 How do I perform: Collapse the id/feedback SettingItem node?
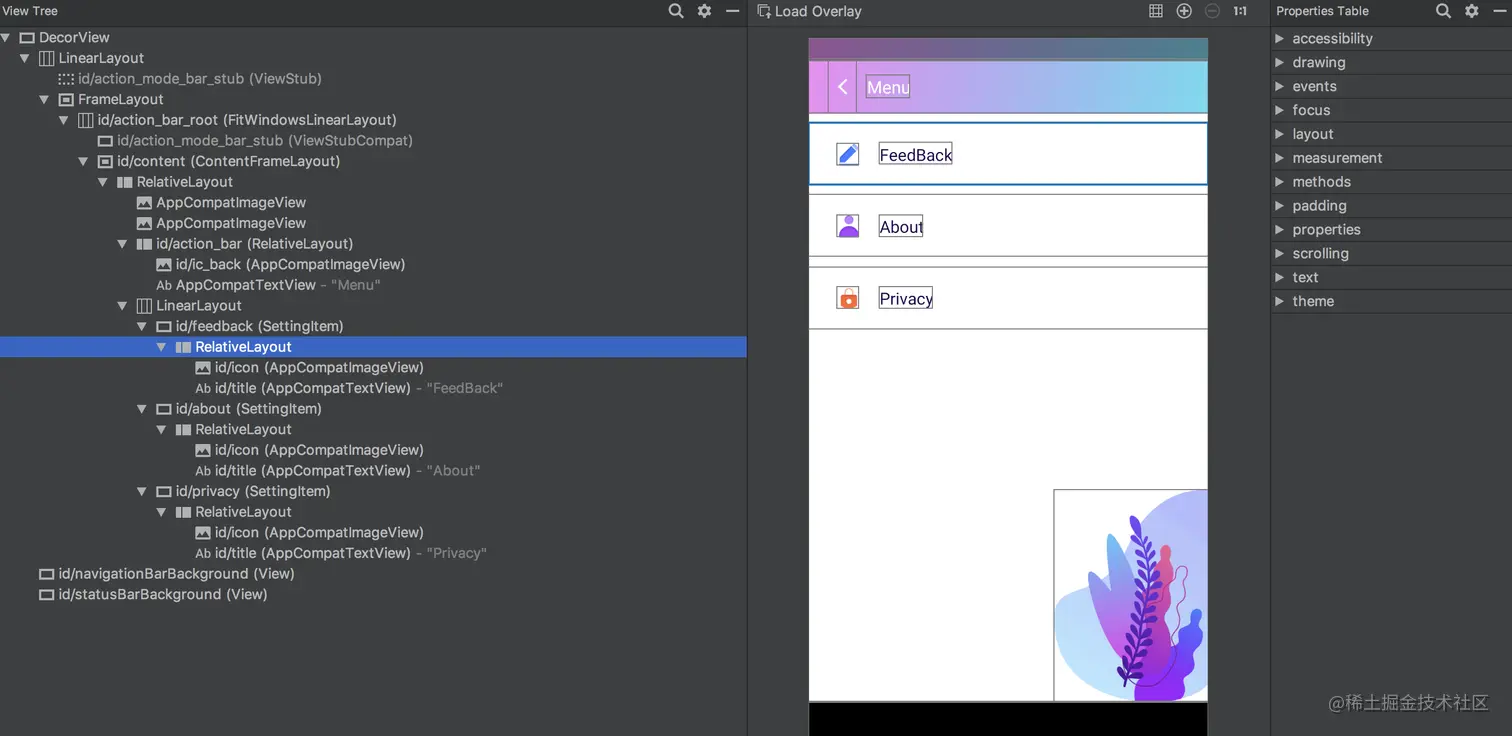(x=141, y=326)
